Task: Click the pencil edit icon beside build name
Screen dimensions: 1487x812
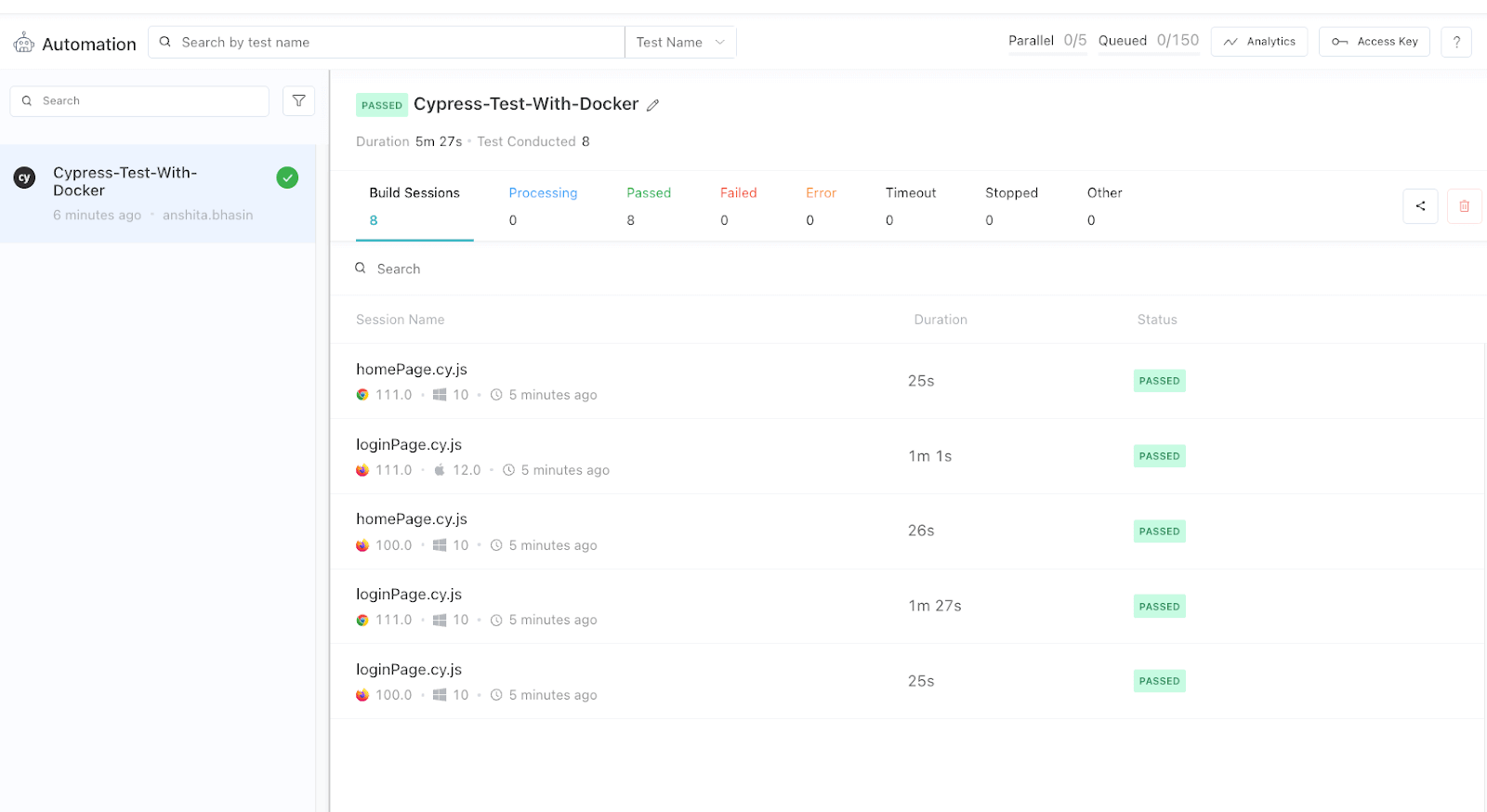Action: click(653, 105)
